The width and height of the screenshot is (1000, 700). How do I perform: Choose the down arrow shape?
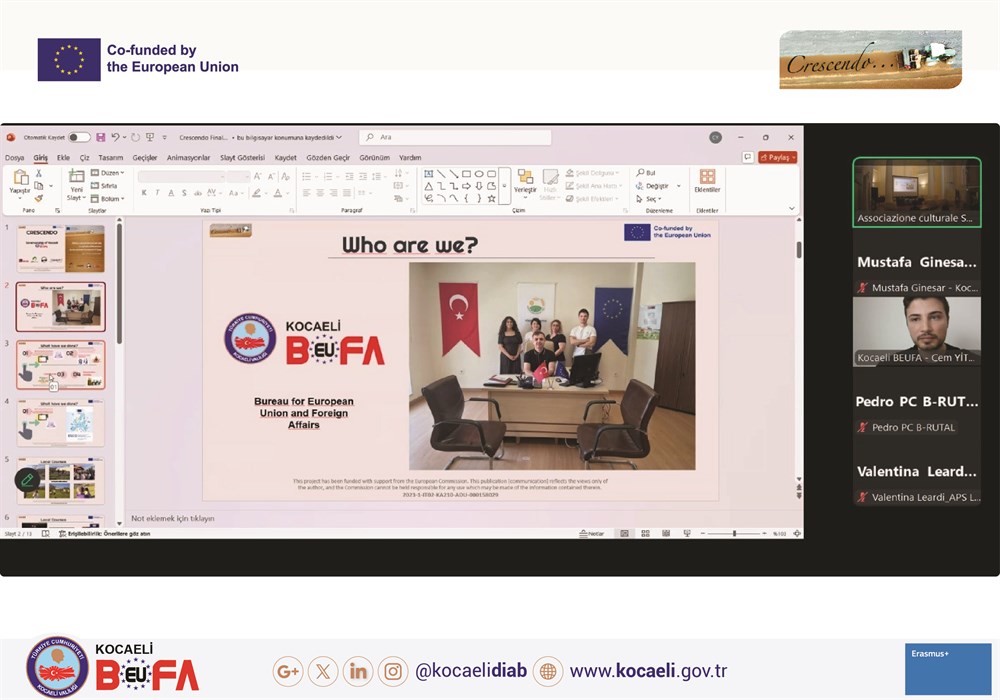click(479, 186)
